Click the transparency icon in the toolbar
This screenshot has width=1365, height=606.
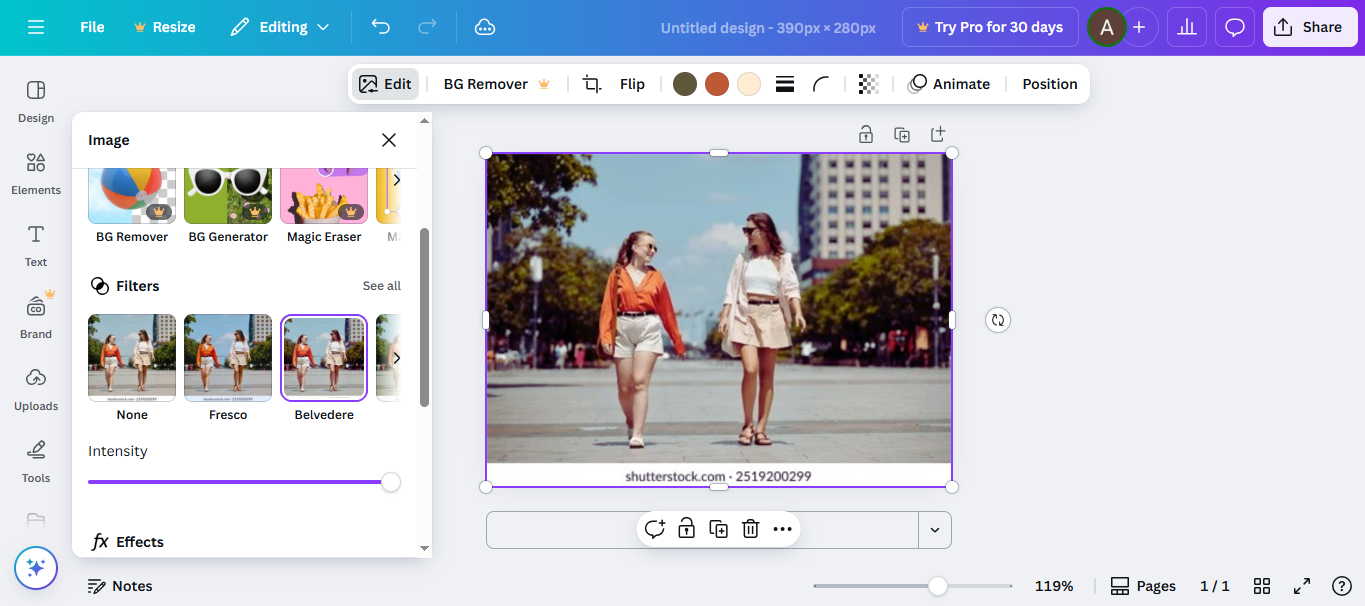click(867, 84)
